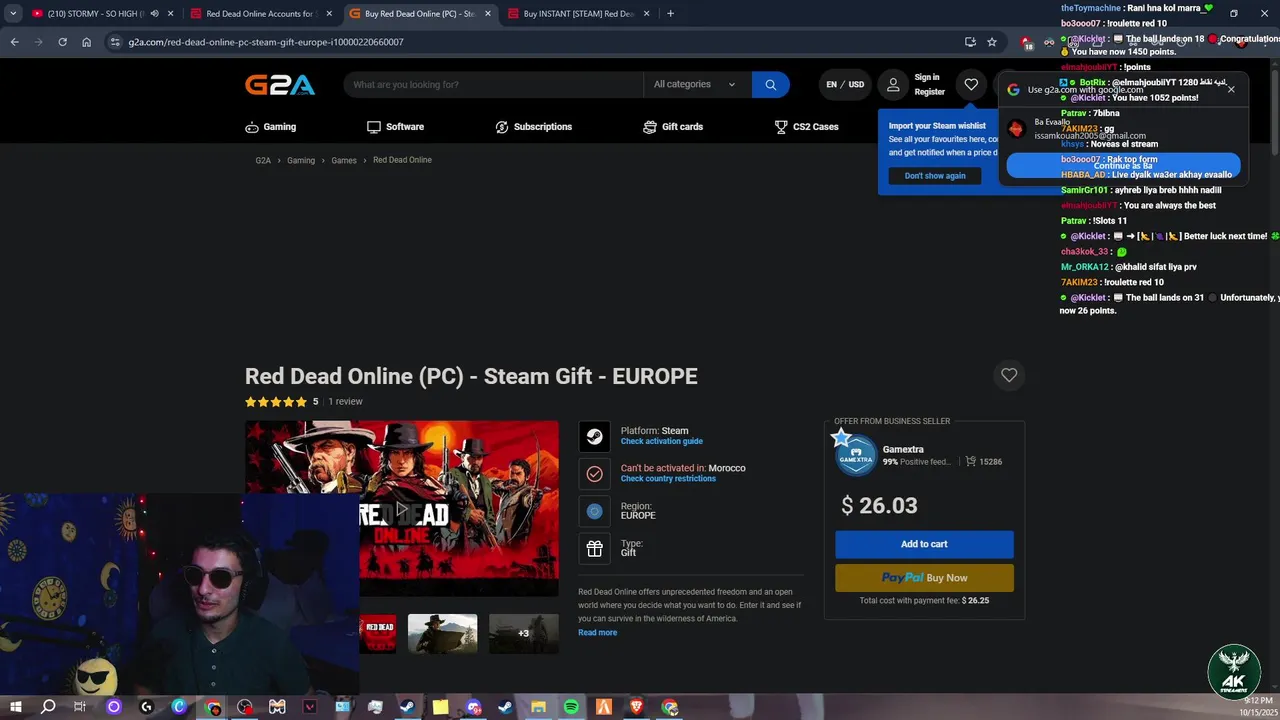This screenshot has height=720, width=1280.
Task: Click the browser address bar URL
Action: tap(266, 42)
